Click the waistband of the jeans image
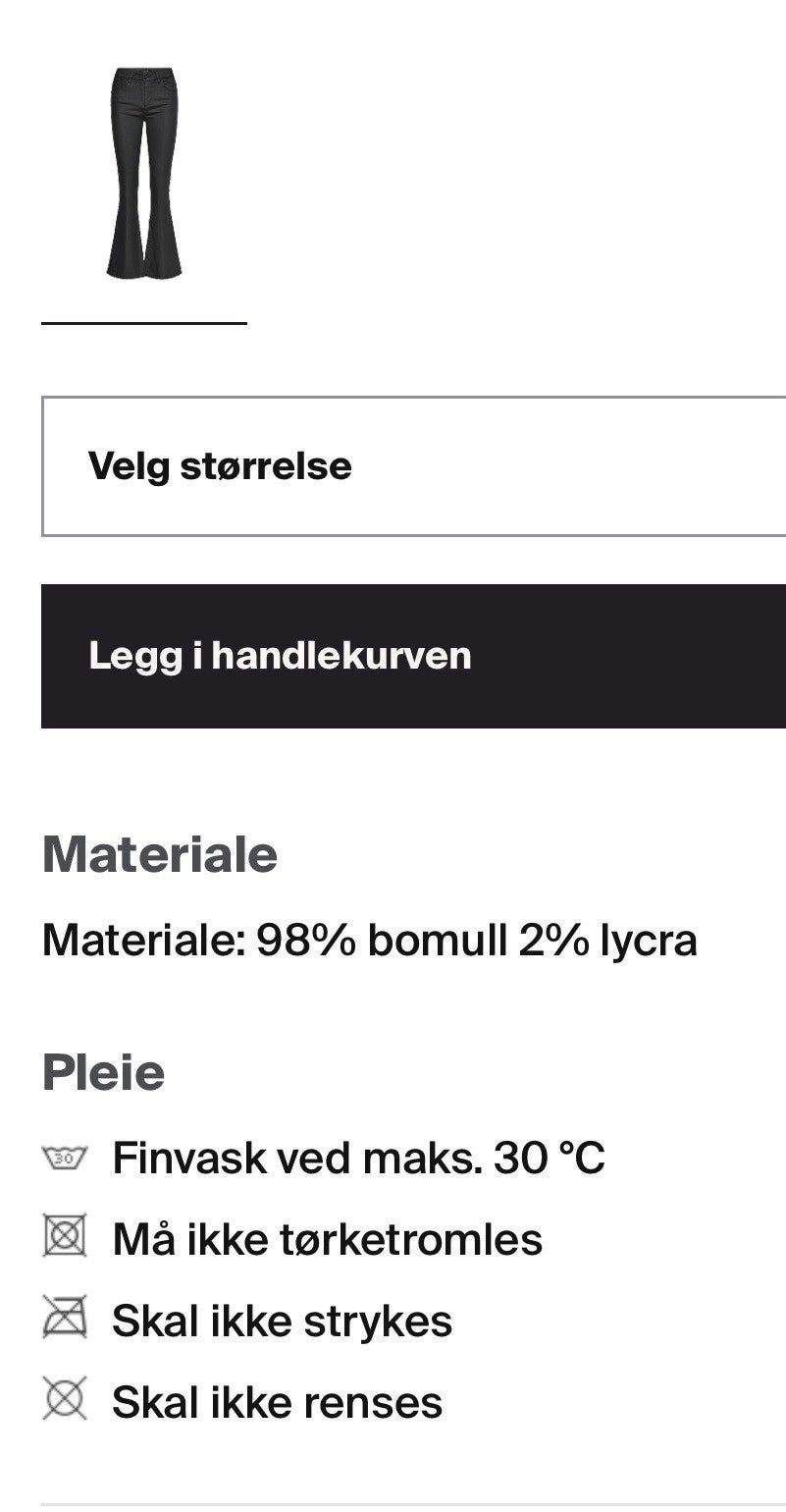 tap(143, 75)
